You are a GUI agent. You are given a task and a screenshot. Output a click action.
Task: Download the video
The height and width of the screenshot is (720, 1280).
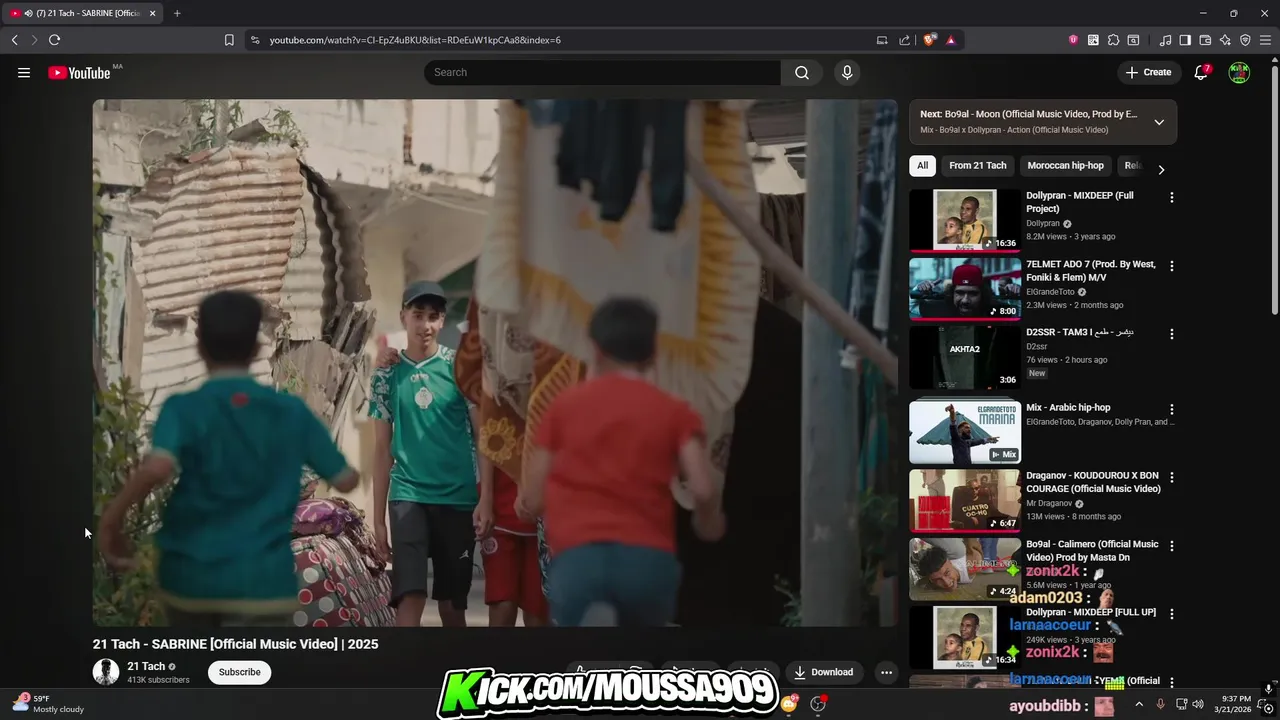(x=824, y=672)
